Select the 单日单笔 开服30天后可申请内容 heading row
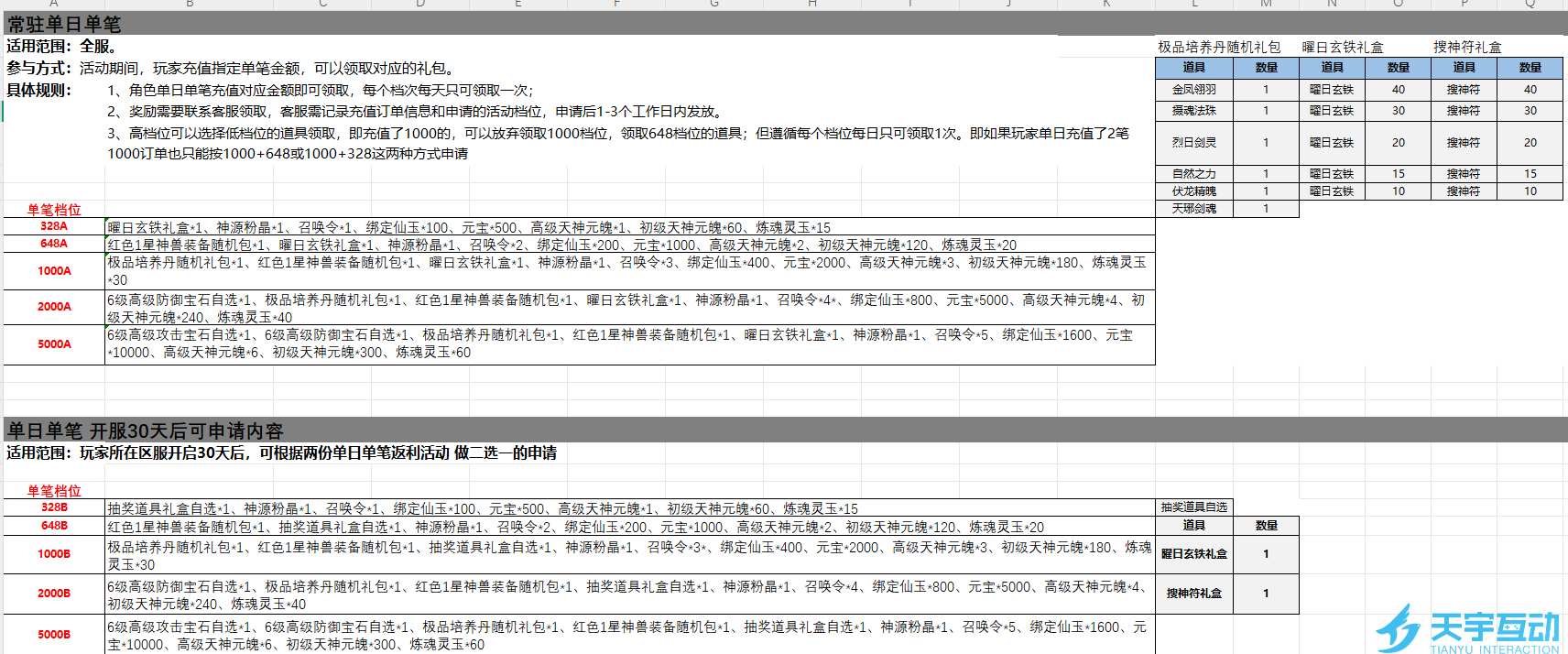The height and width of the screenshot is (654, 1568). coord(145,431)
